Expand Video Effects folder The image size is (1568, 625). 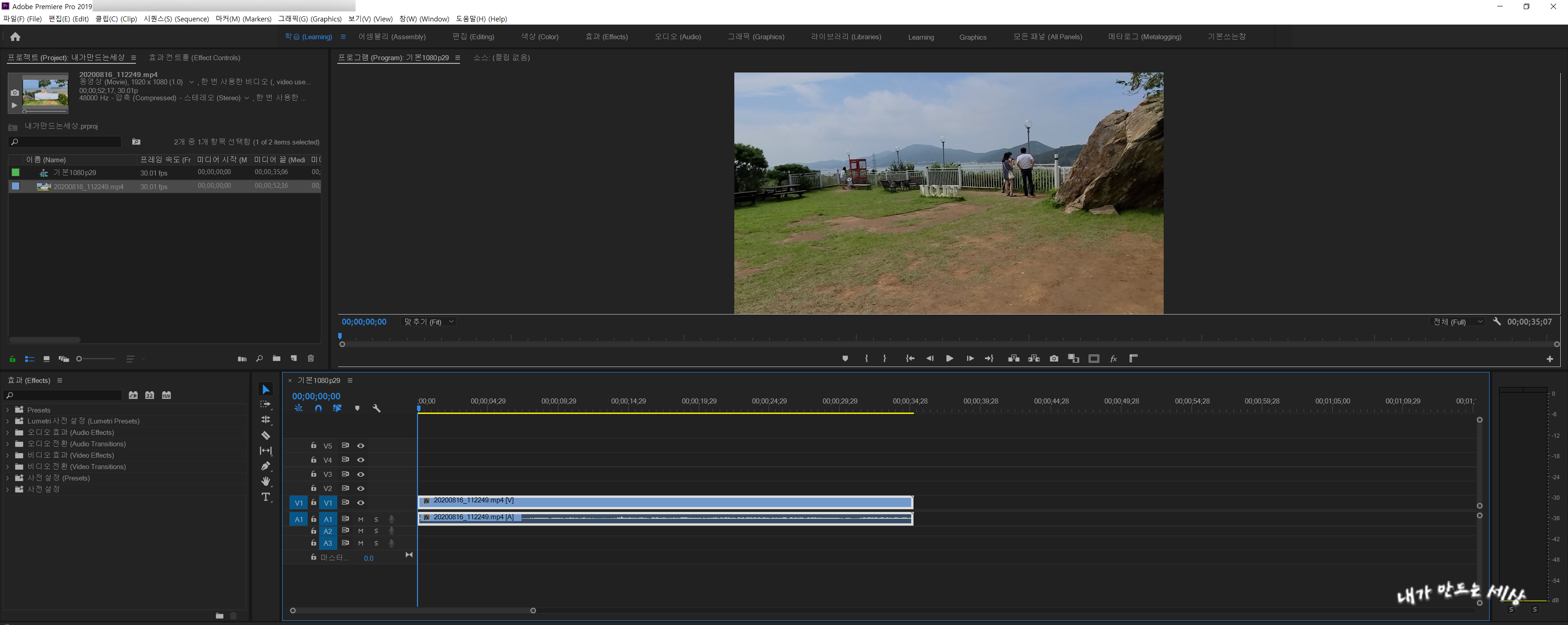point(8,455)
